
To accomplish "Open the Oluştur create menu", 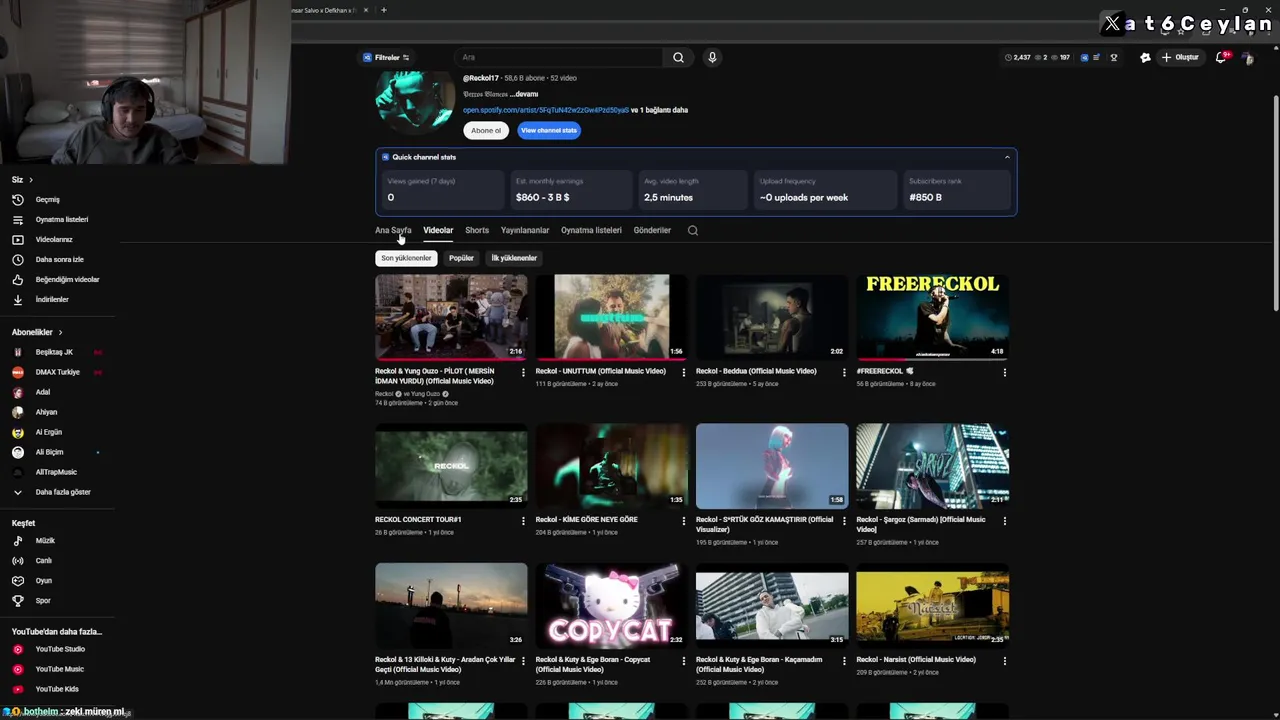I will [1180, 57].
